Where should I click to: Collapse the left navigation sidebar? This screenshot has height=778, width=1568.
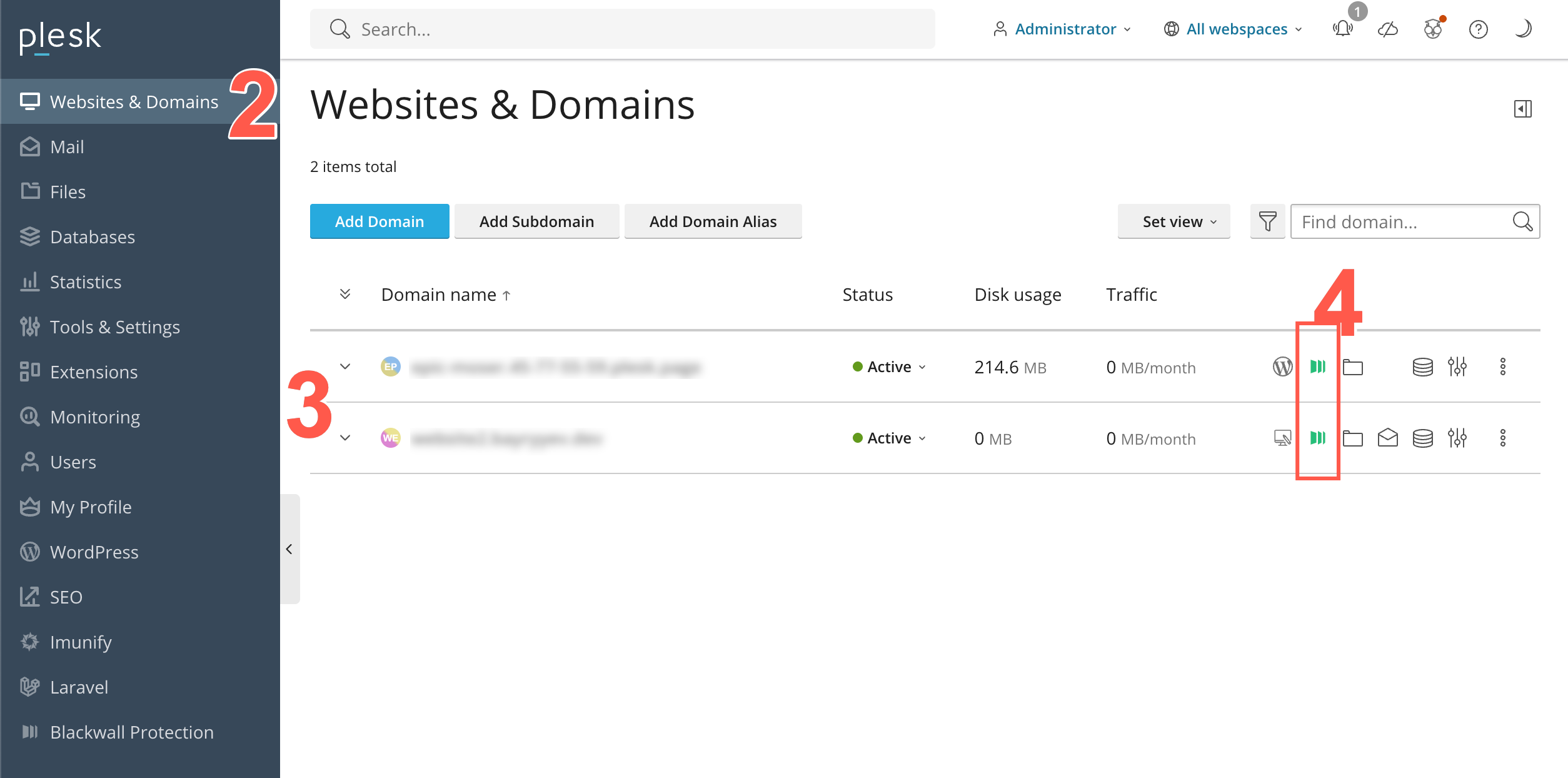click(289, 549)
